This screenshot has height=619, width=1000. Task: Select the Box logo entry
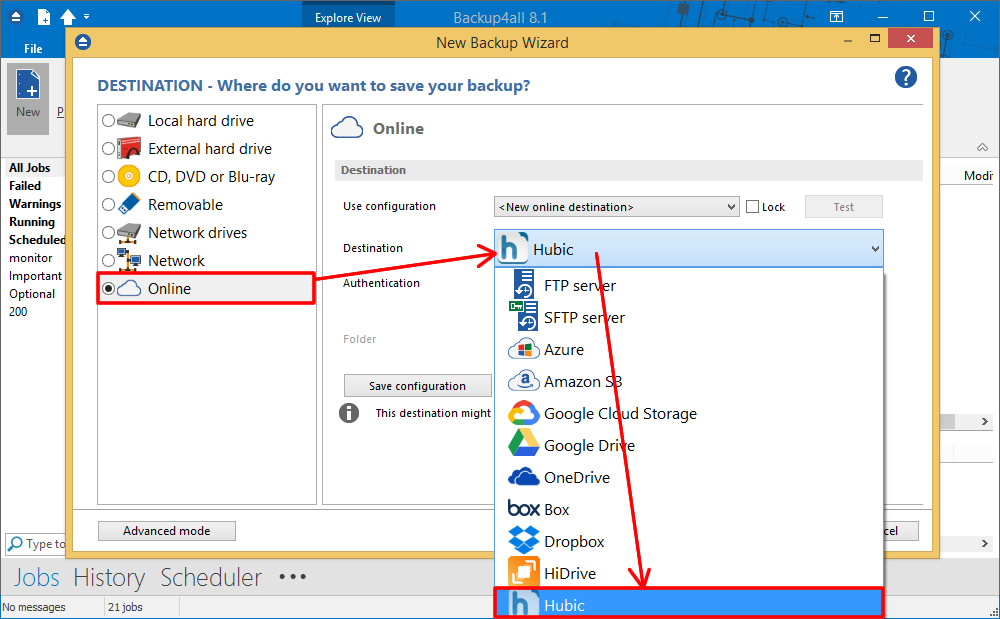[x=524, y=510]
